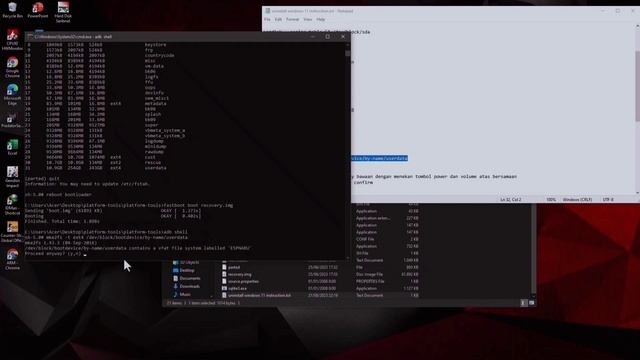Click the cmd window vertical scrollbar thumb

(x=348, y=53)
